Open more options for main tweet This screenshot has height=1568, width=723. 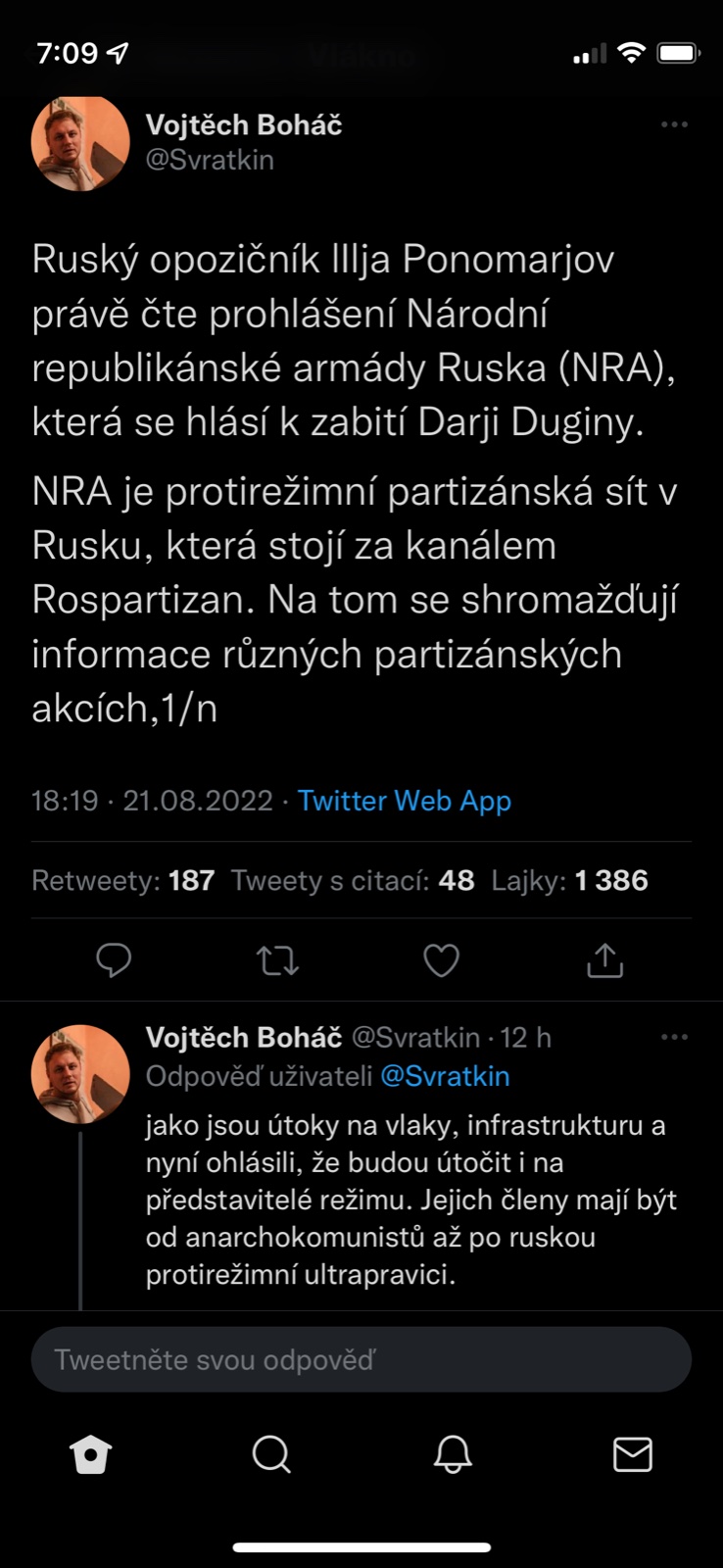674,125
